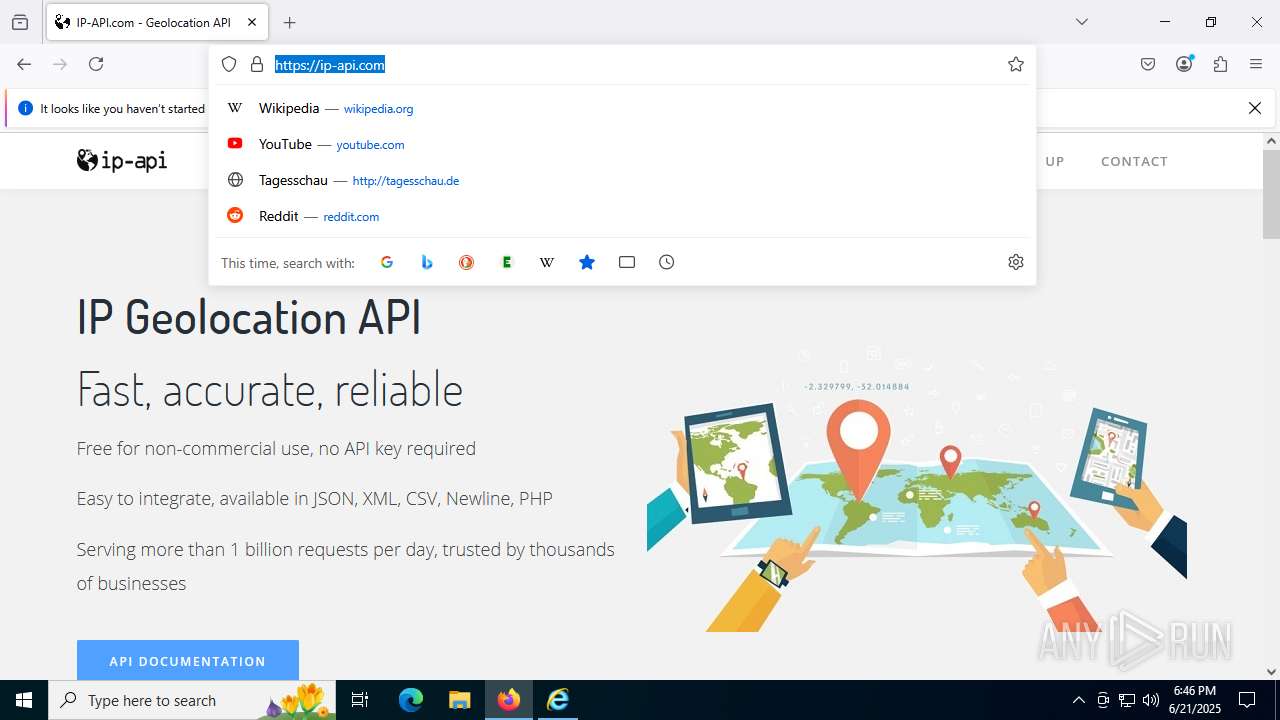Viewport: 1280px width, 720px height.
Task: Select the IP-API.com Geolocation API tab
Action: tap(157, 22)
